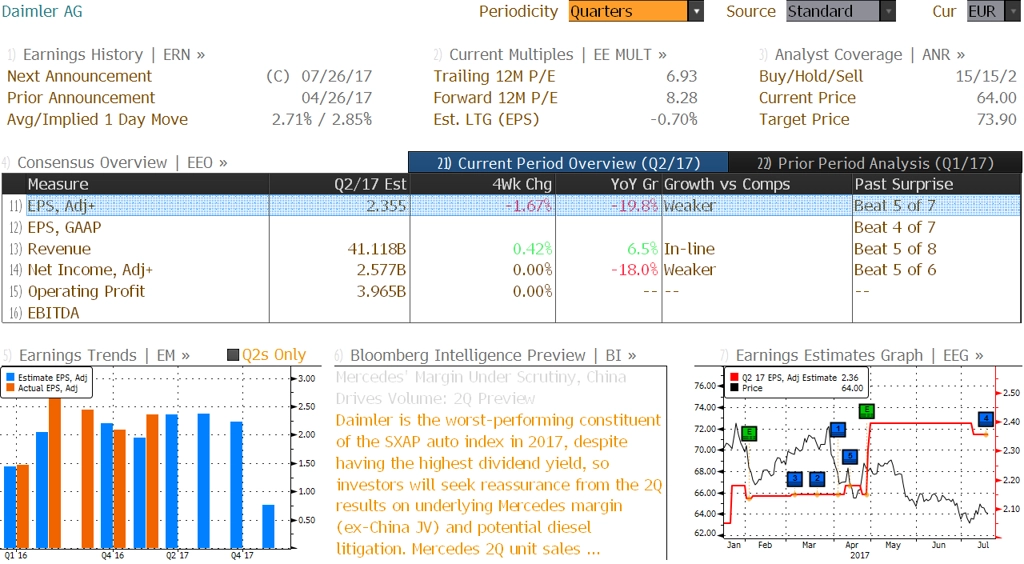Image resolution: width=1024 pixels, height=564 pixels.
Task: Select the 16) EBITDA measure row
Action: pyautogui.click(x=511, y=313)
